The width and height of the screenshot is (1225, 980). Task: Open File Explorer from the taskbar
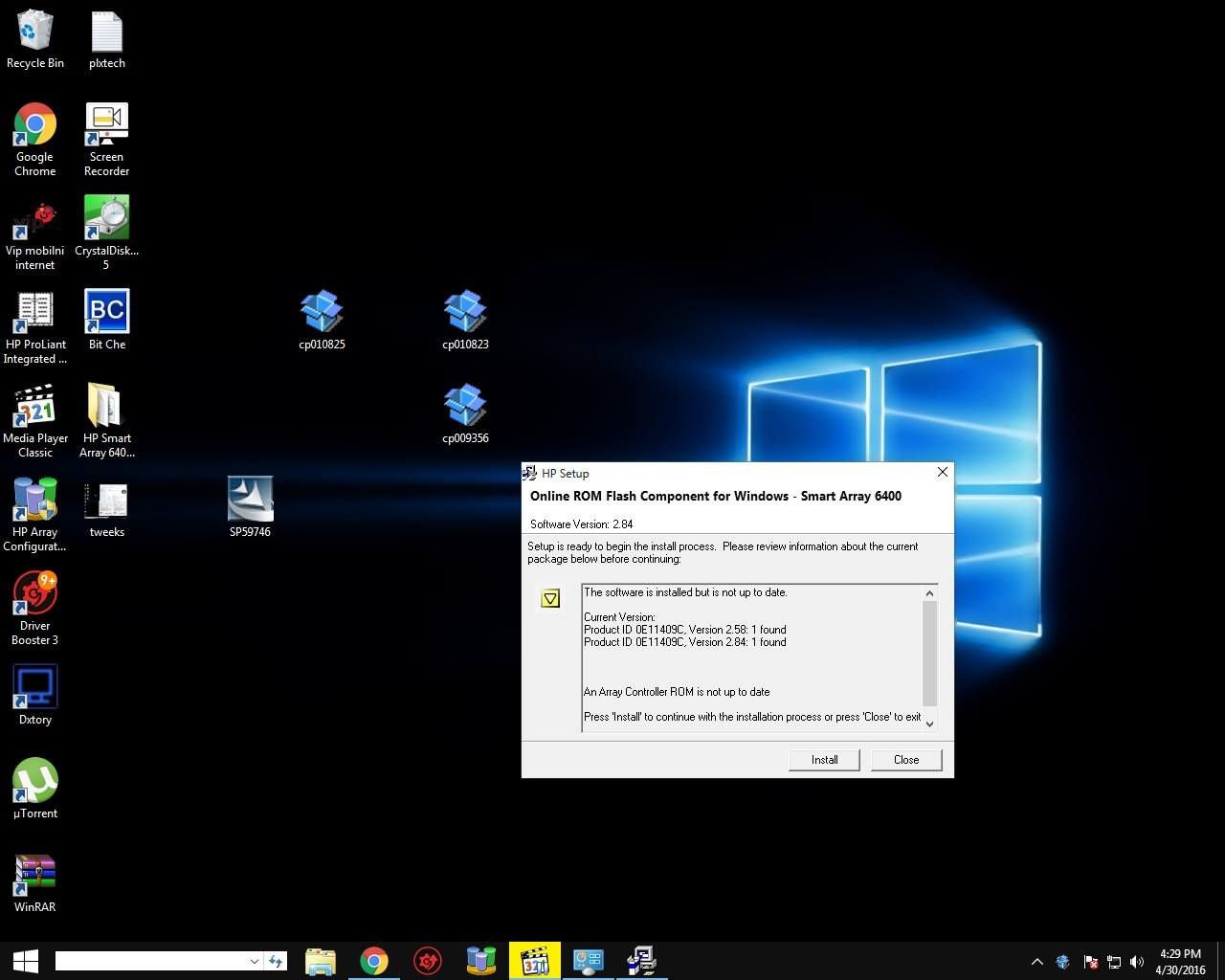coord(321,961)
